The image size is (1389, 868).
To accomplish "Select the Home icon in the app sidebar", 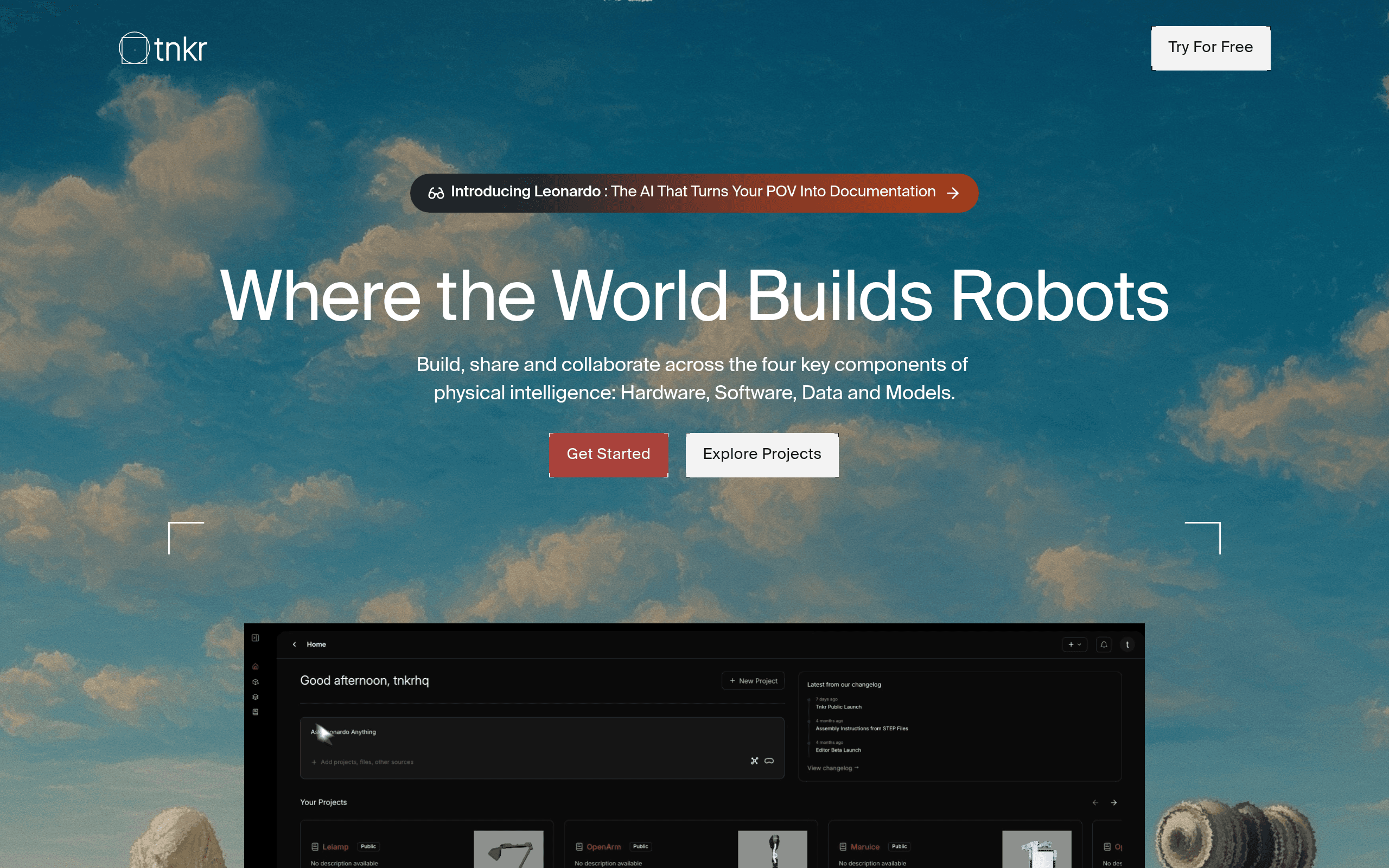I will [255, 667].
